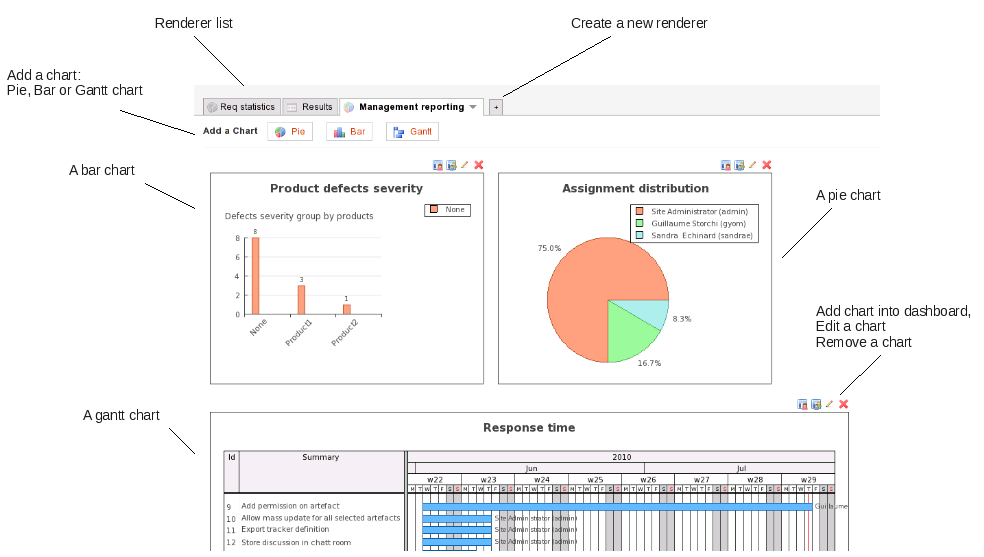Click the Jul month header in gantt
984x557 pixels.
[741, 468]
